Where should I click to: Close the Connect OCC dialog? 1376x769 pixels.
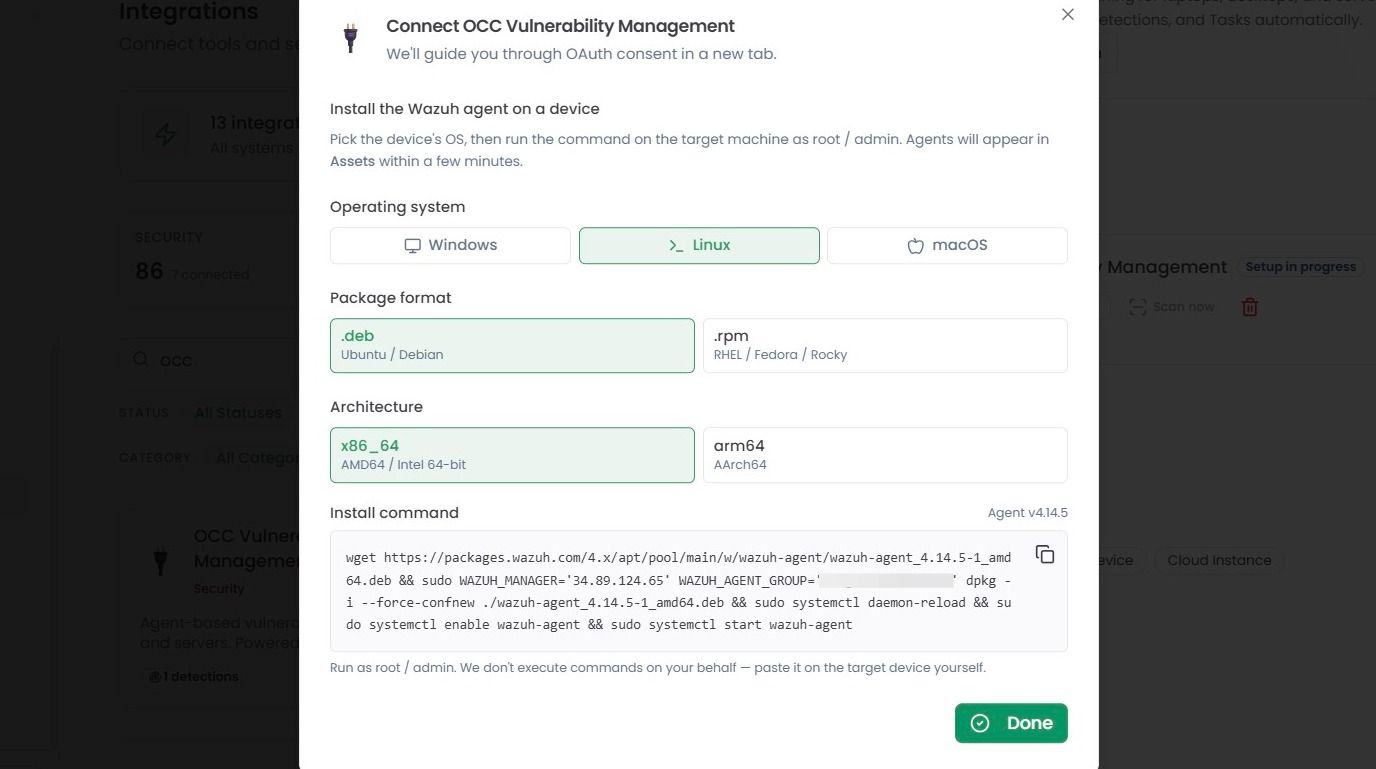tap(1068, 15)
